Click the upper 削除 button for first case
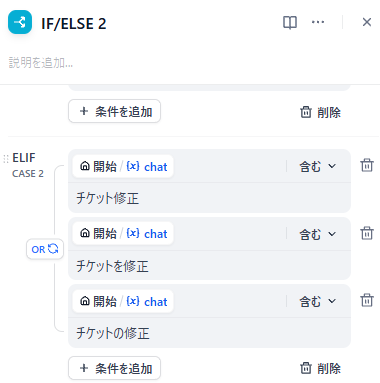The width and height of the screenshot is (380, 383). tap(320, 112)
